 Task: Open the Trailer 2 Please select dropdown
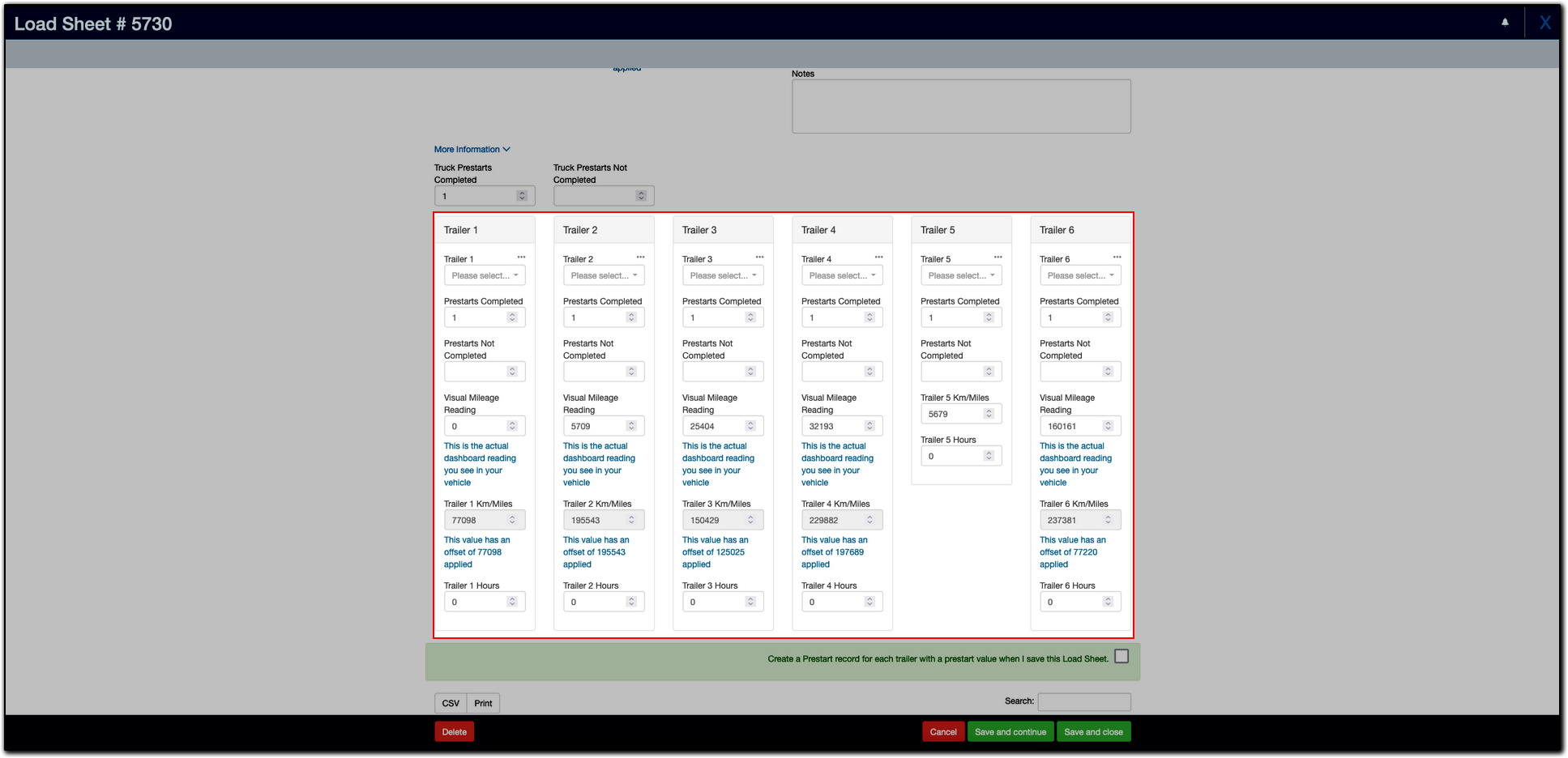pyautogui.click(x=604, y=275)
